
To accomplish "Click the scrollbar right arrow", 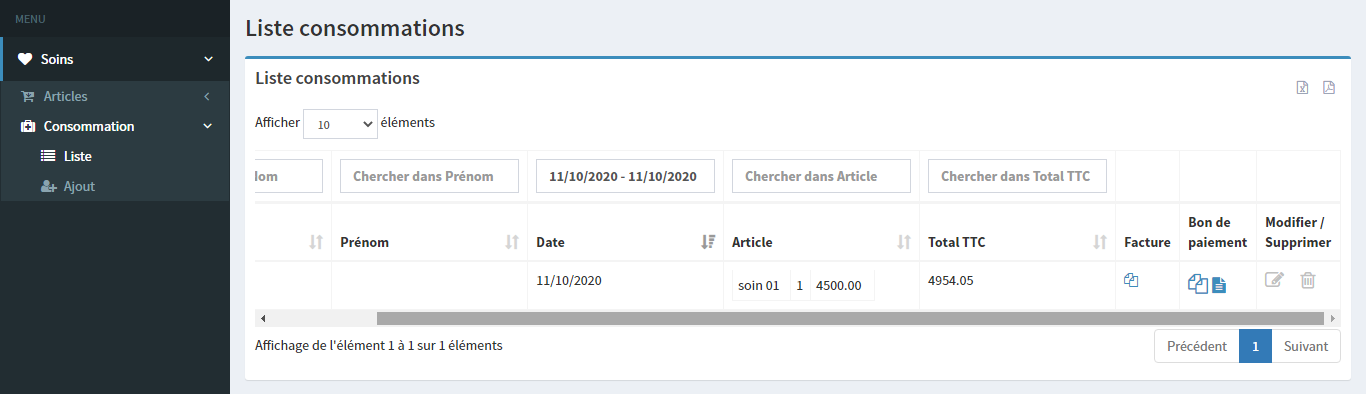I will 1333,318.
